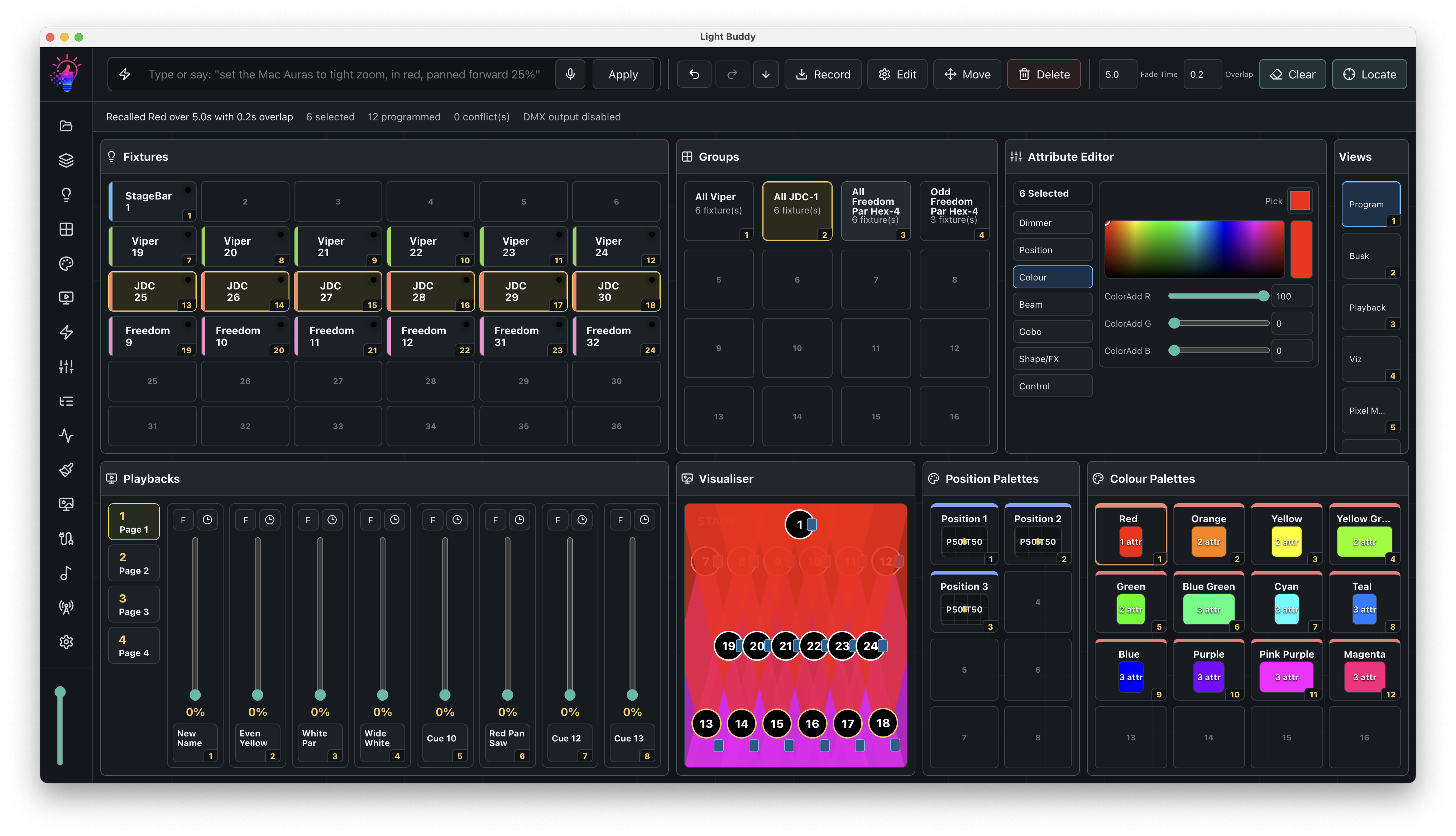Recall the Position 3 palette
The height and width of the screenshot is (836, 1456).
964,602
